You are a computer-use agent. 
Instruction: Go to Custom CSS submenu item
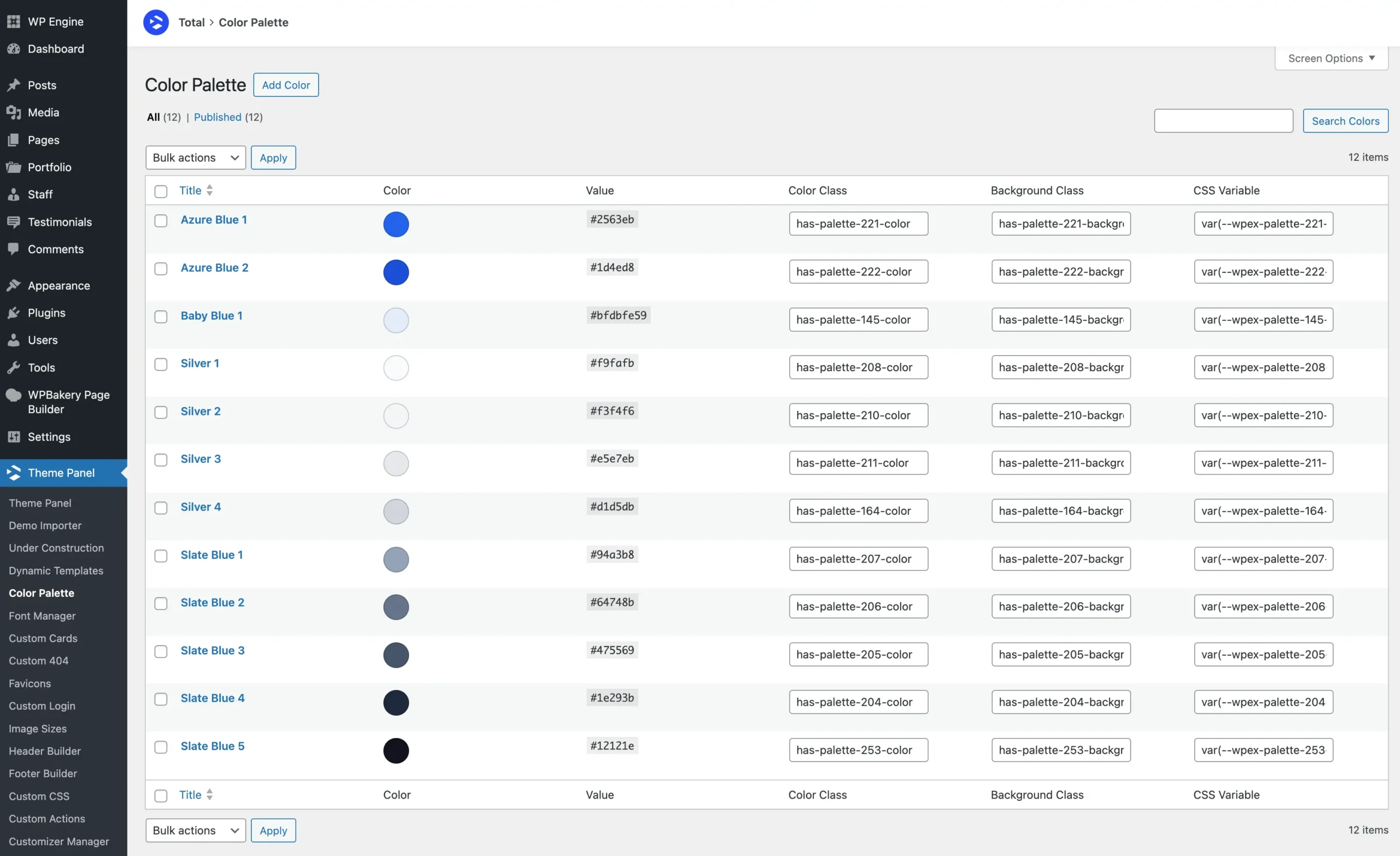tap(39, 796)
